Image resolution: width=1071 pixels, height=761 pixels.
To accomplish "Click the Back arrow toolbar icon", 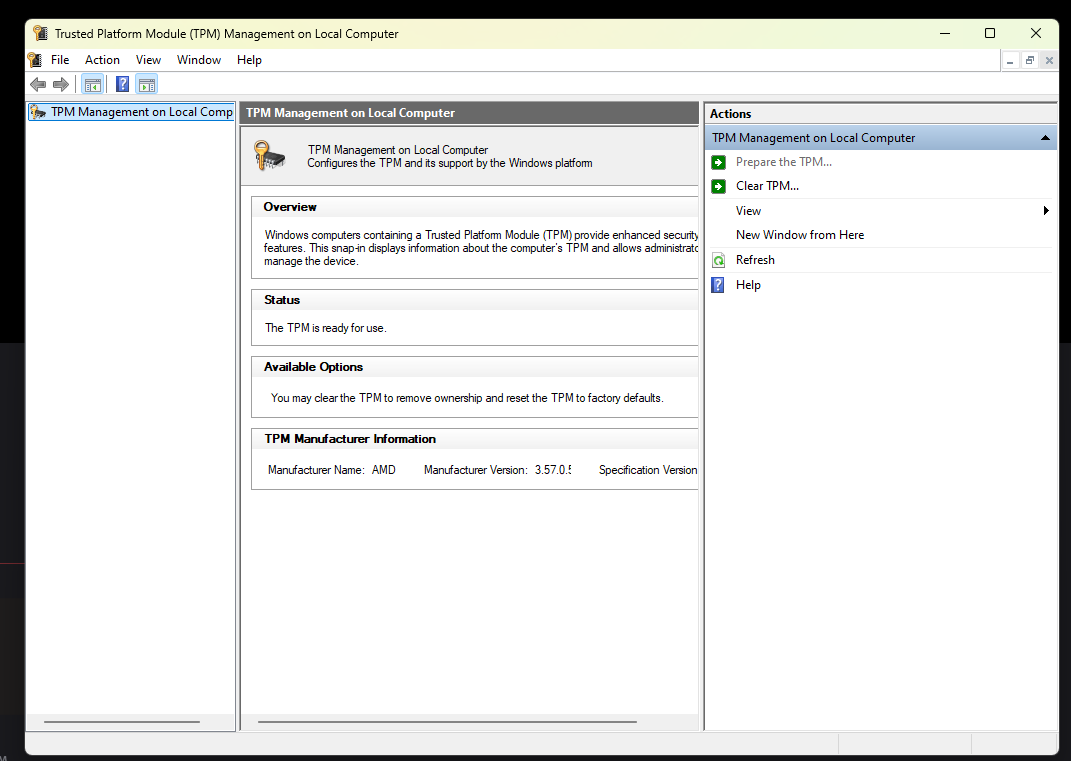I will 38,85.
